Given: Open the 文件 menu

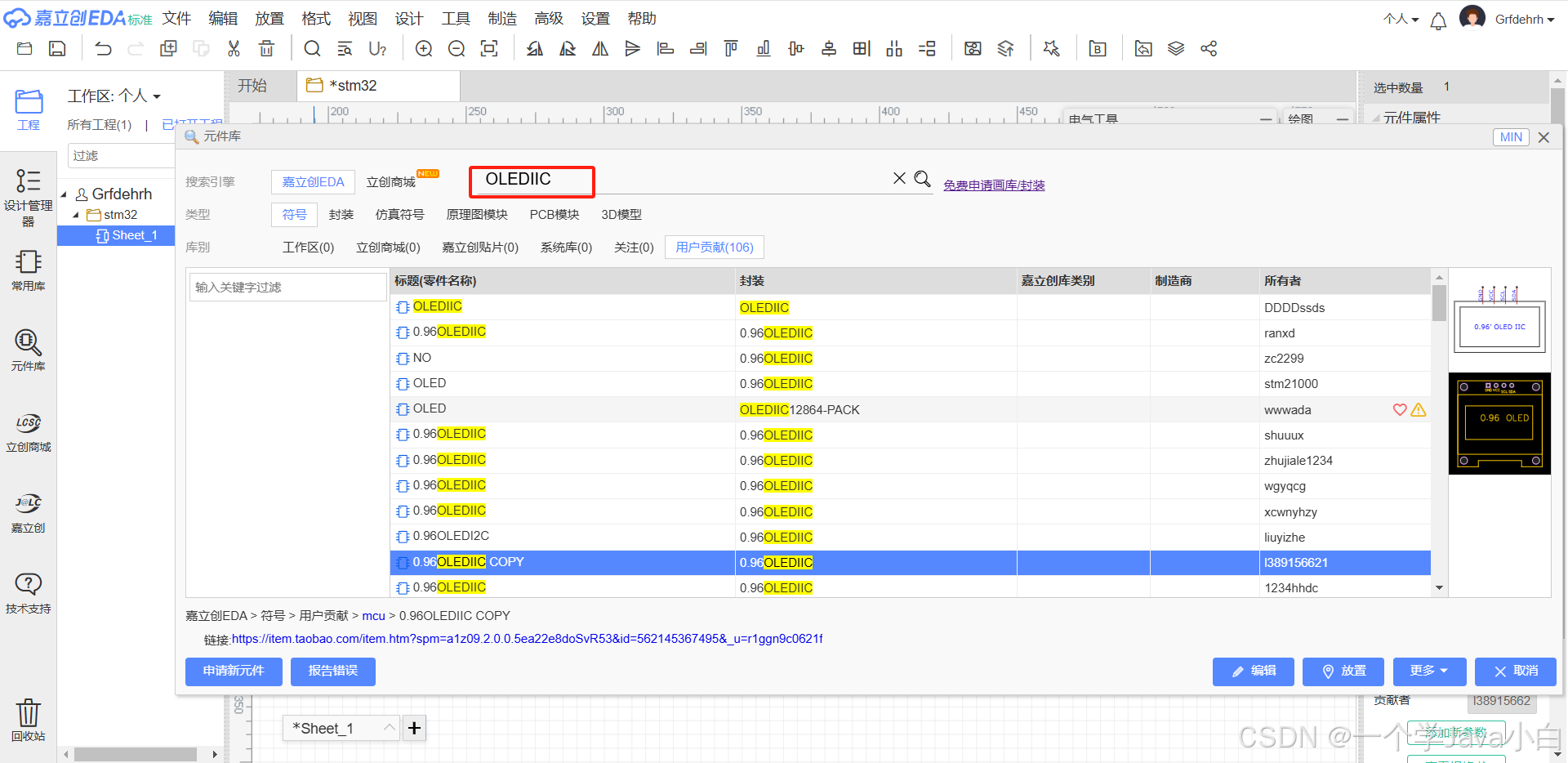Looking at the screenshot, I should point(176,19).
